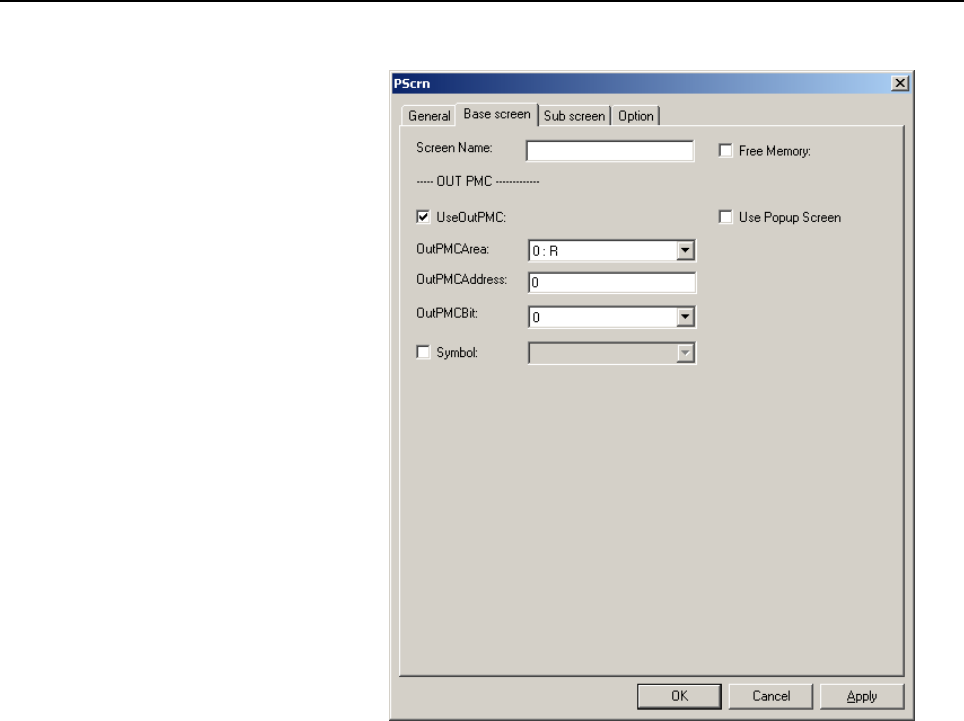Viewport: 964px width, 721px height.
Task: Click the Apply button
Action: pyautogui.click(x=862, y=696)
